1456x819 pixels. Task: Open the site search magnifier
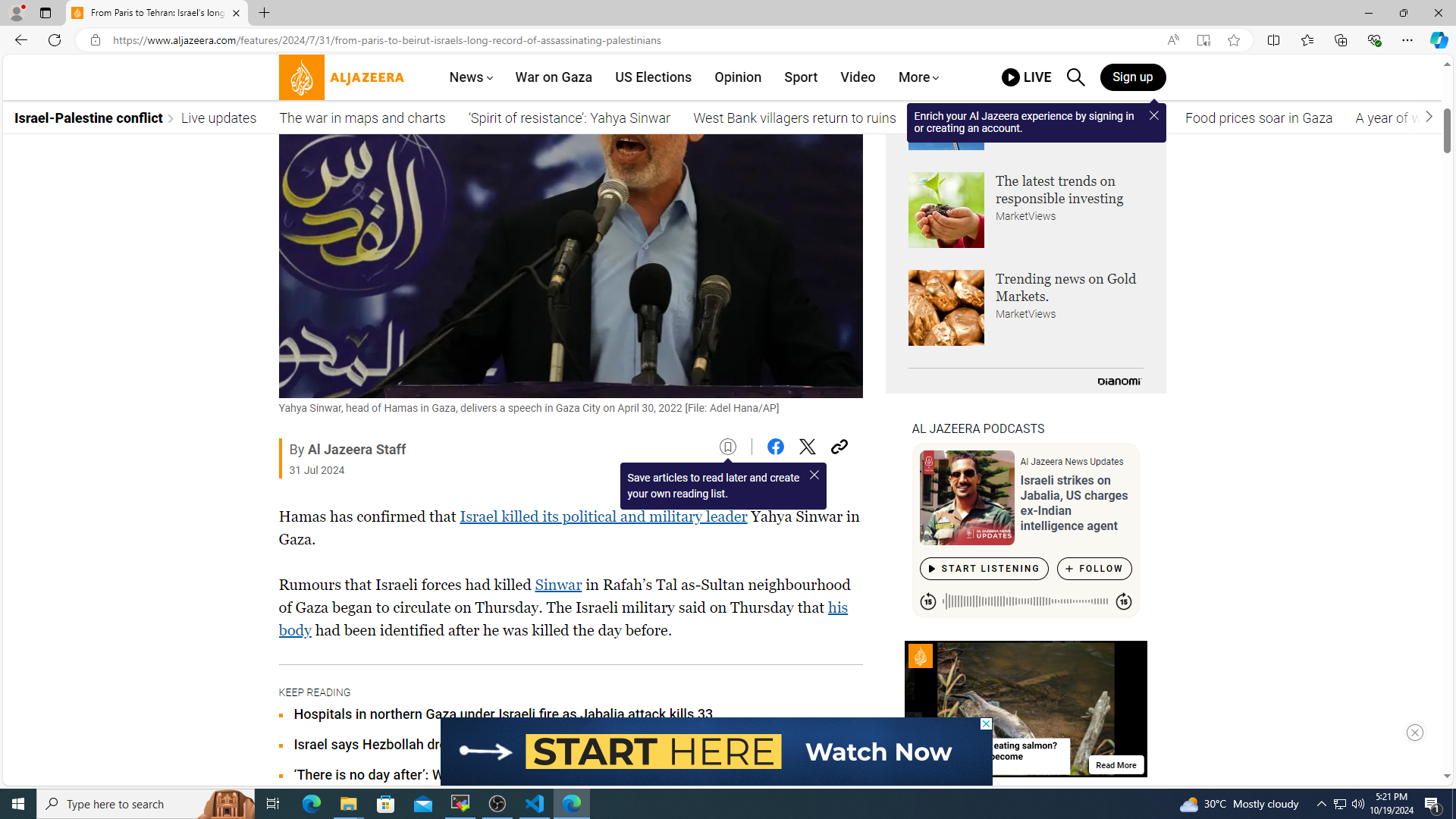(1075, 77)
